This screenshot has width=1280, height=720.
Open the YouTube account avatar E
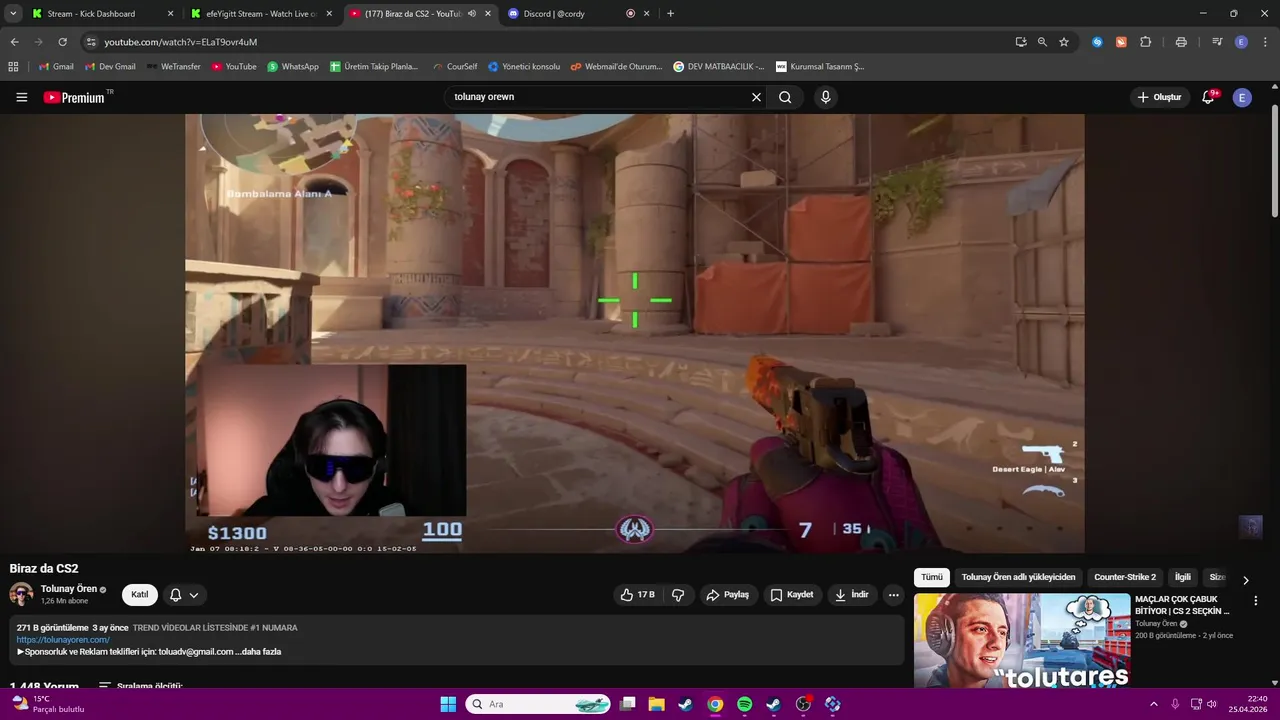(1242, 97)
